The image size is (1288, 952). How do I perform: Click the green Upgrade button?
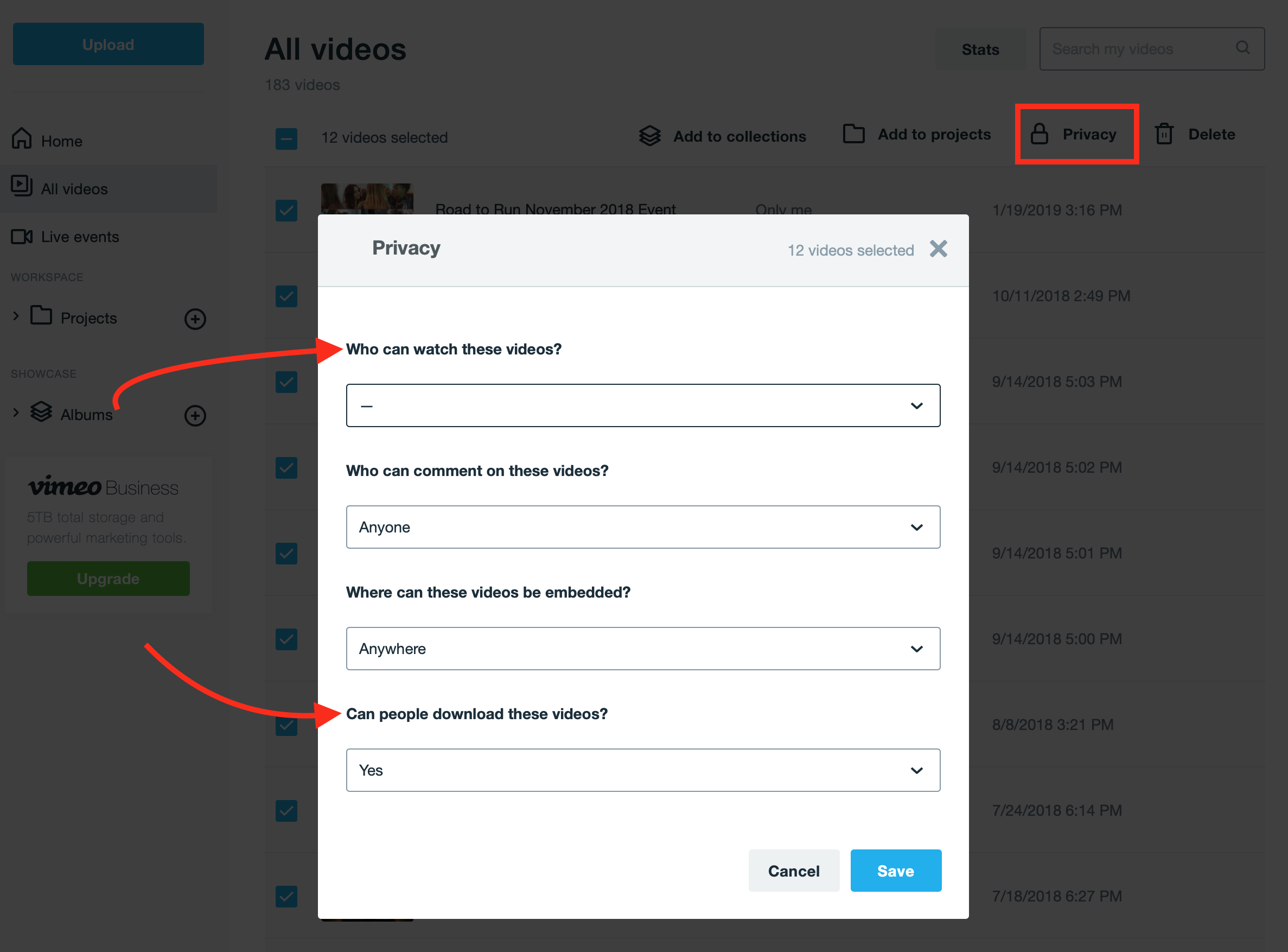pyautogui.click(x=109, y=579)
